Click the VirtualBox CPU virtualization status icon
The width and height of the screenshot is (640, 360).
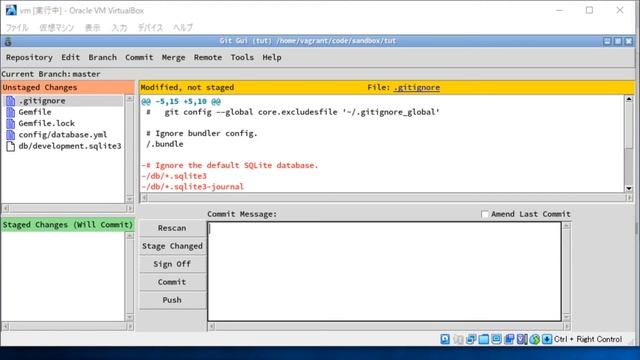[522, 339]
